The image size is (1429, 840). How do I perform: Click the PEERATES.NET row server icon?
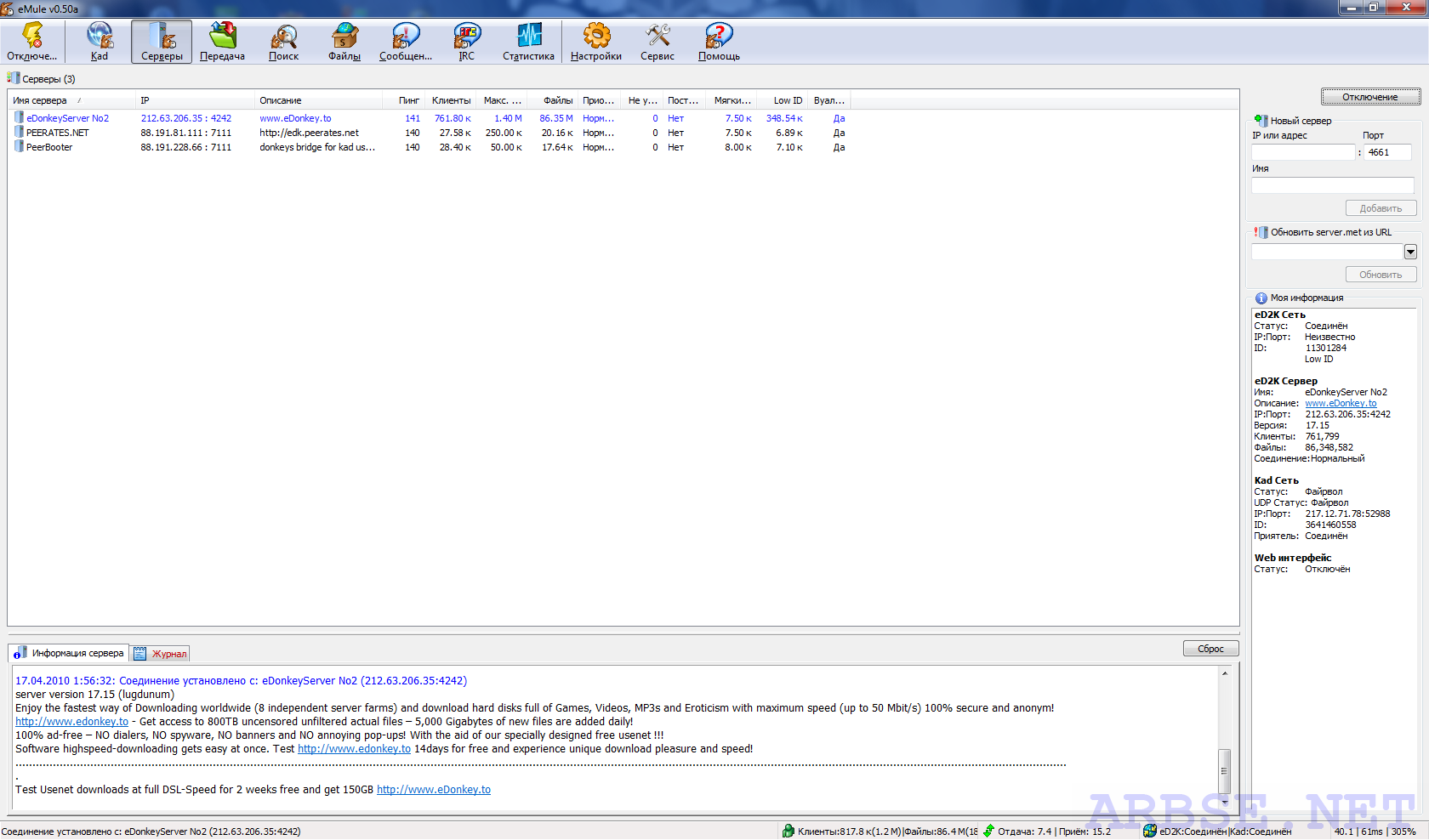point(19,133)
